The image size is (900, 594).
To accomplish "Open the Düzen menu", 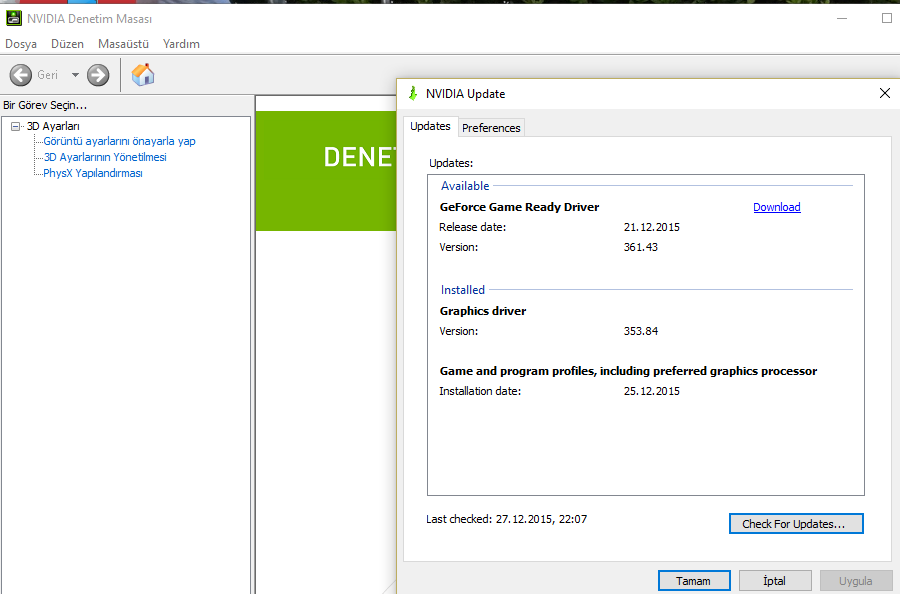I will [67, 44].
